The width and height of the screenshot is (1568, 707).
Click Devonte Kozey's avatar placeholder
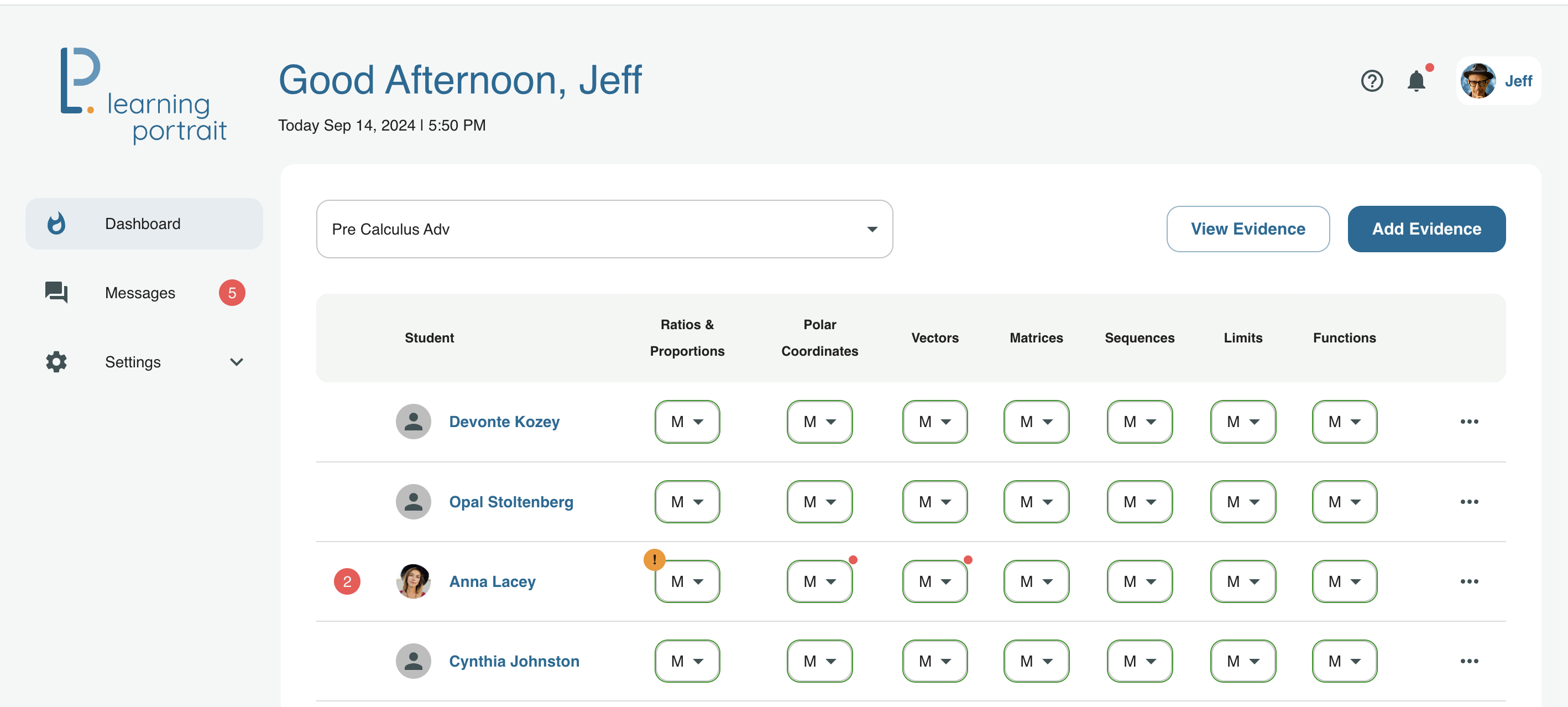[x=414, y=422]
